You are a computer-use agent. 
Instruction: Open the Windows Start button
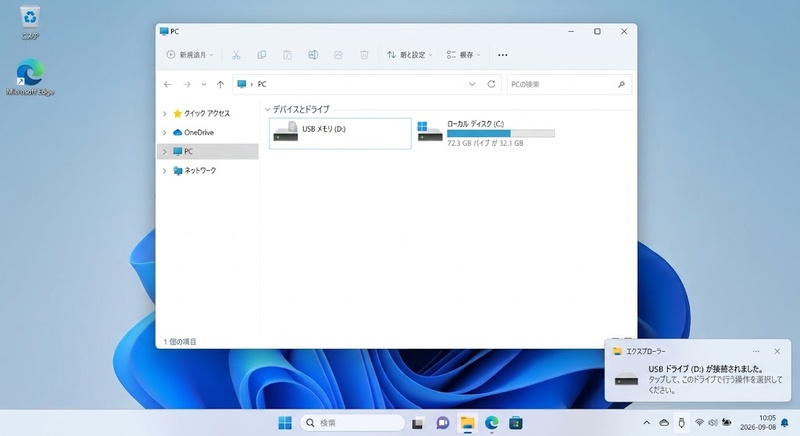[285, 423]
